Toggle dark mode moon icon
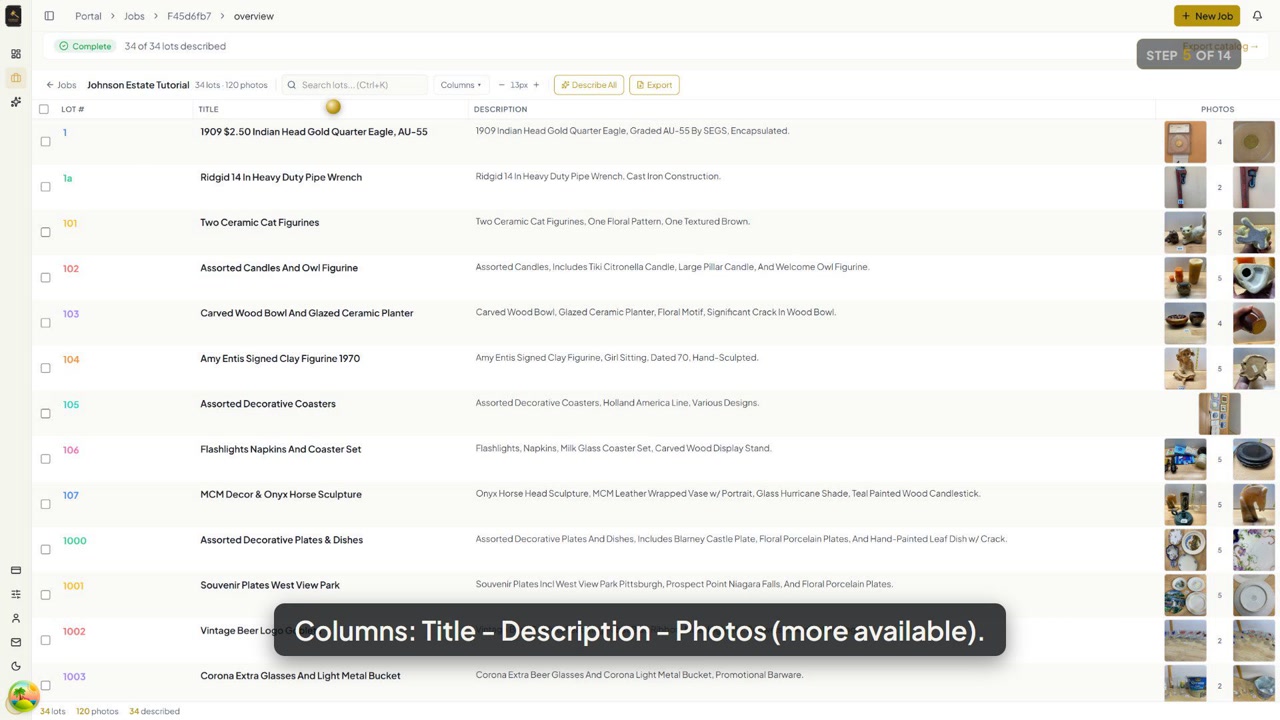This screenshot has height=720, width=1280. [x=15, y=666]
